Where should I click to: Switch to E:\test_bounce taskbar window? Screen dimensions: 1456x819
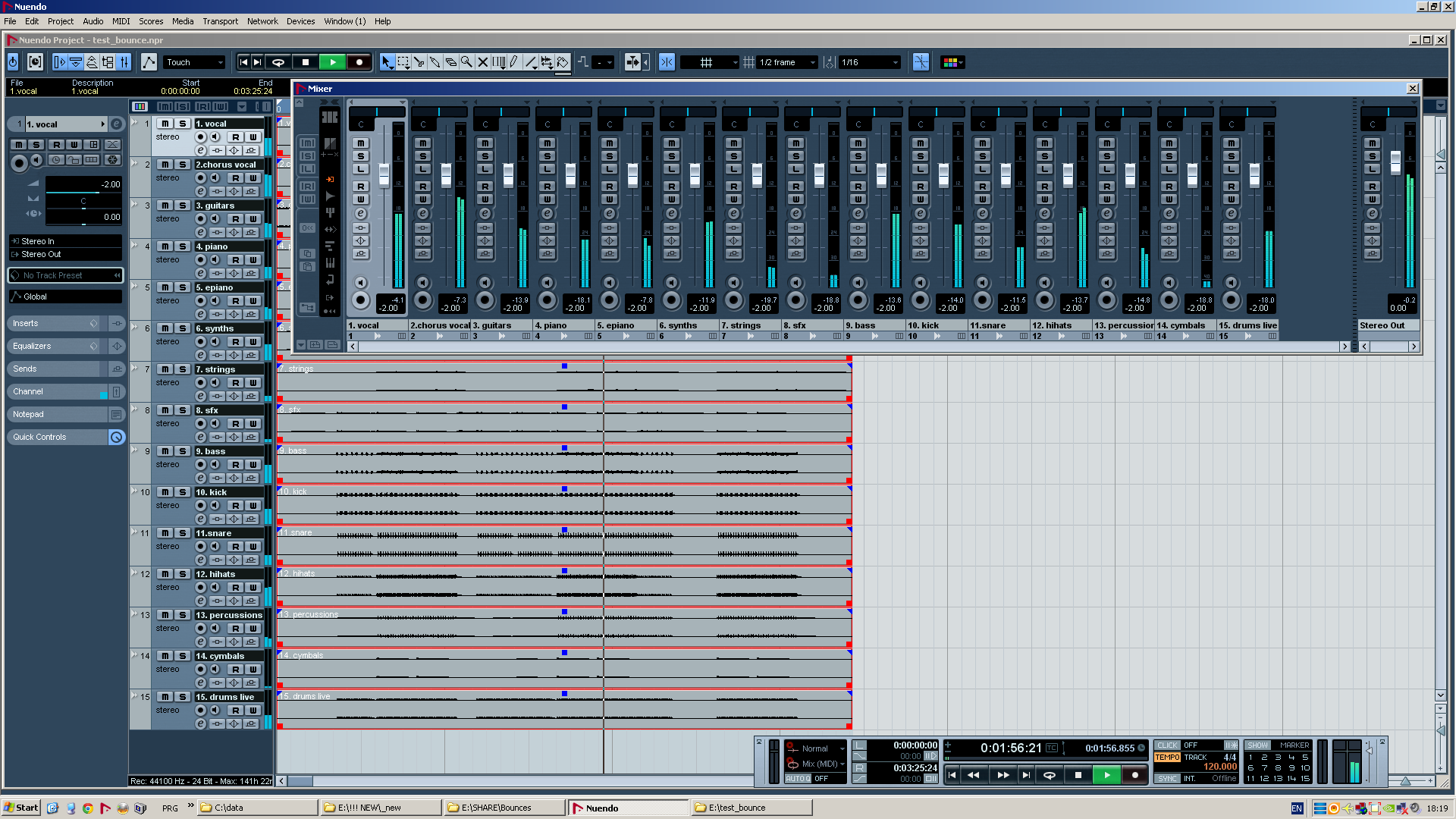751,808
